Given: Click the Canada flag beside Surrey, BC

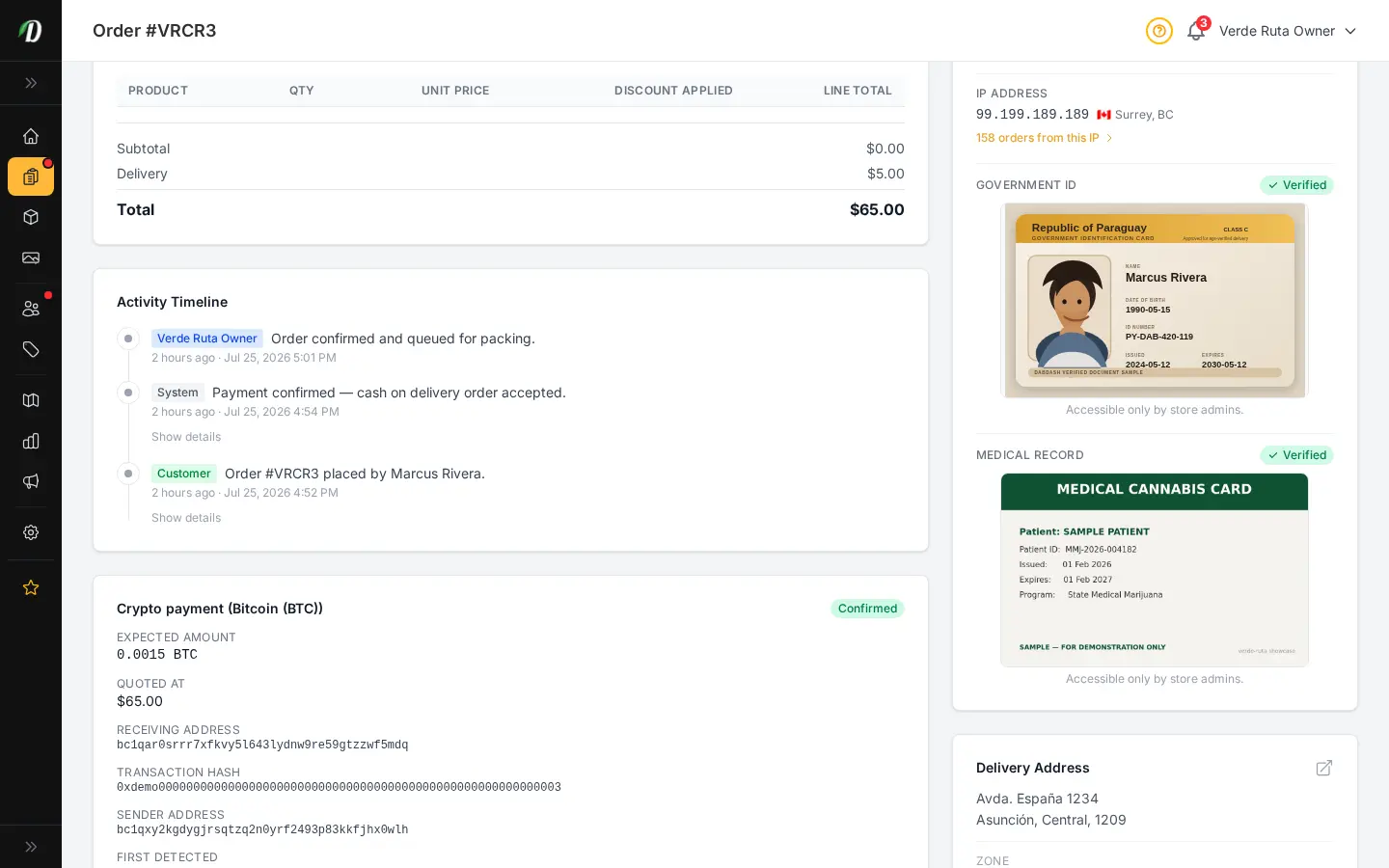Looking at the screenshot, I should [x=1103, y=115].
